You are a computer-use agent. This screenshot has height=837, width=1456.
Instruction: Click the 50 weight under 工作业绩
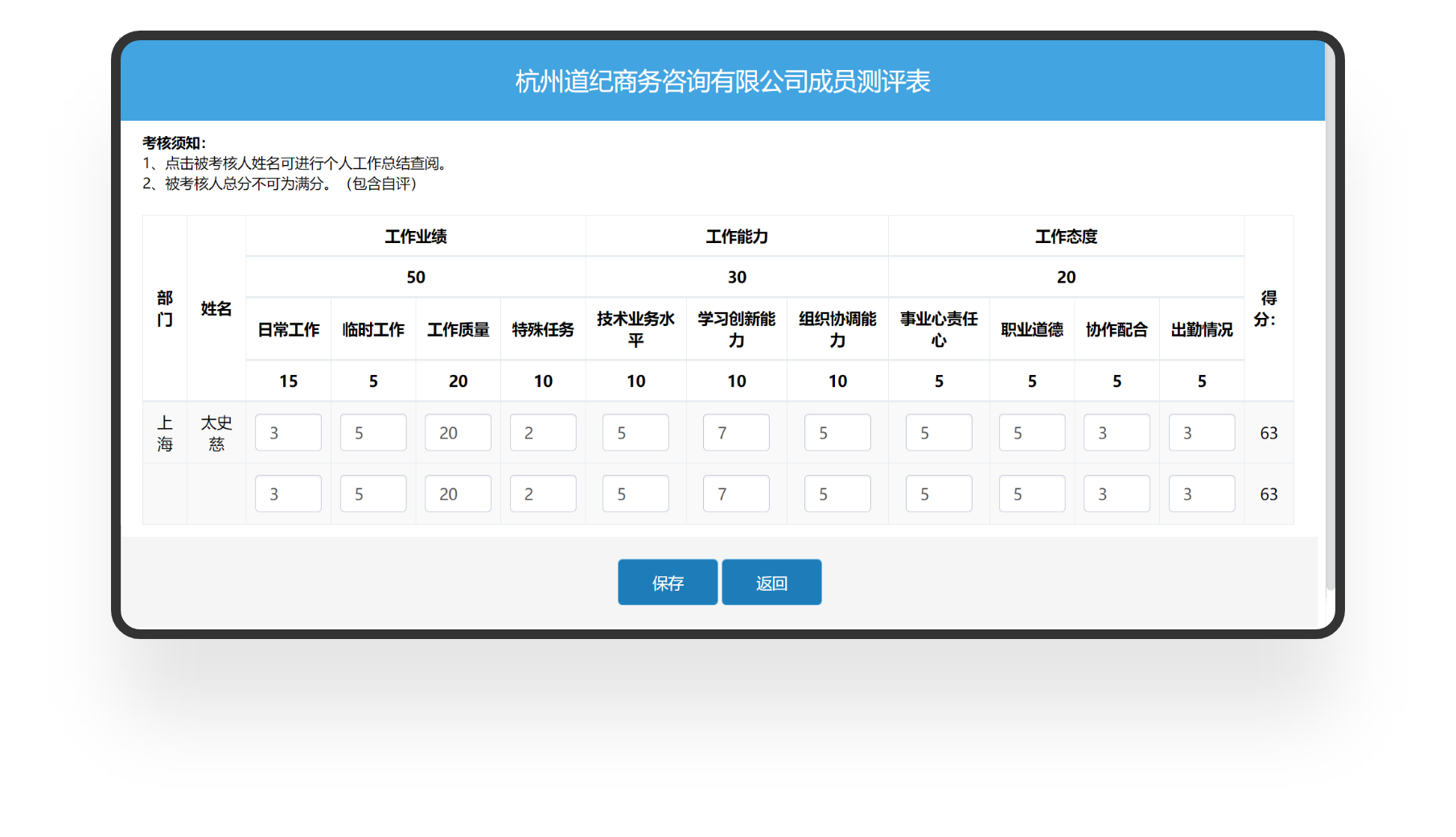pyautogui.click(x=416, y=277)
